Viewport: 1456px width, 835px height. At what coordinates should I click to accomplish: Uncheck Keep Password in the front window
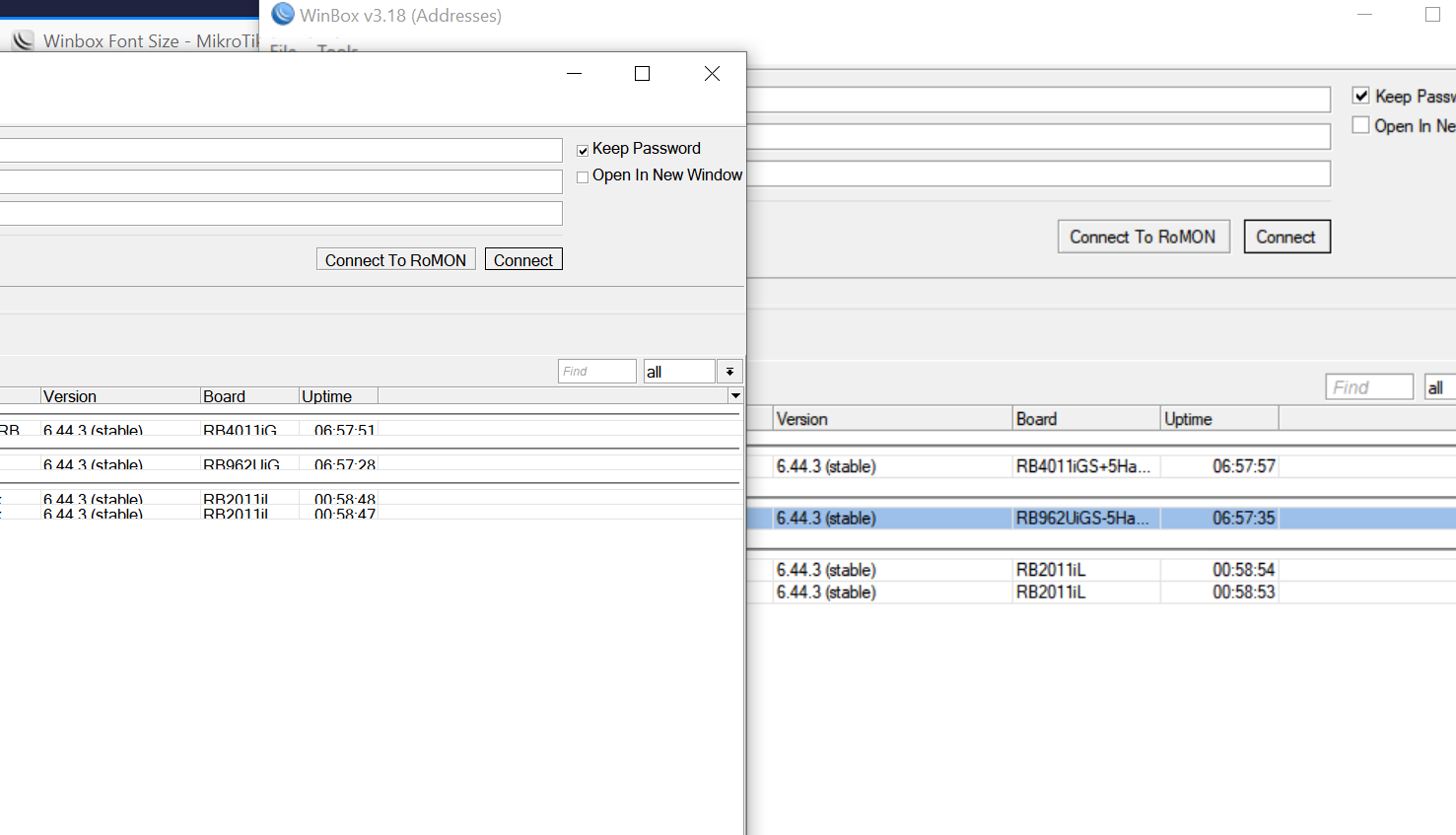pyautogui.click(x=583, y=150)
